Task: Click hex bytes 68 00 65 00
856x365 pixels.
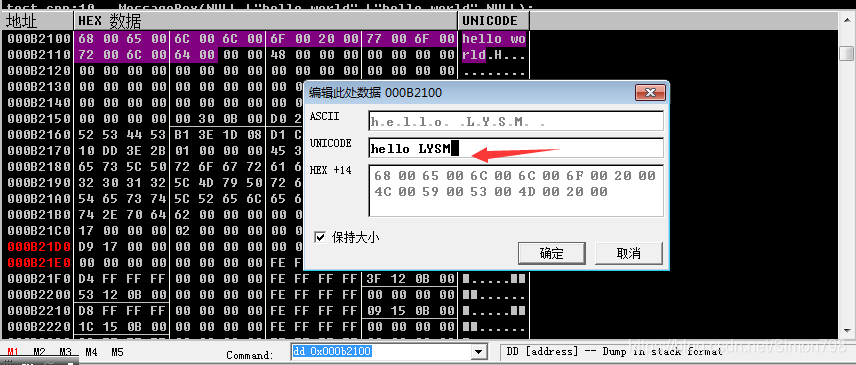Action: point(123,39)
